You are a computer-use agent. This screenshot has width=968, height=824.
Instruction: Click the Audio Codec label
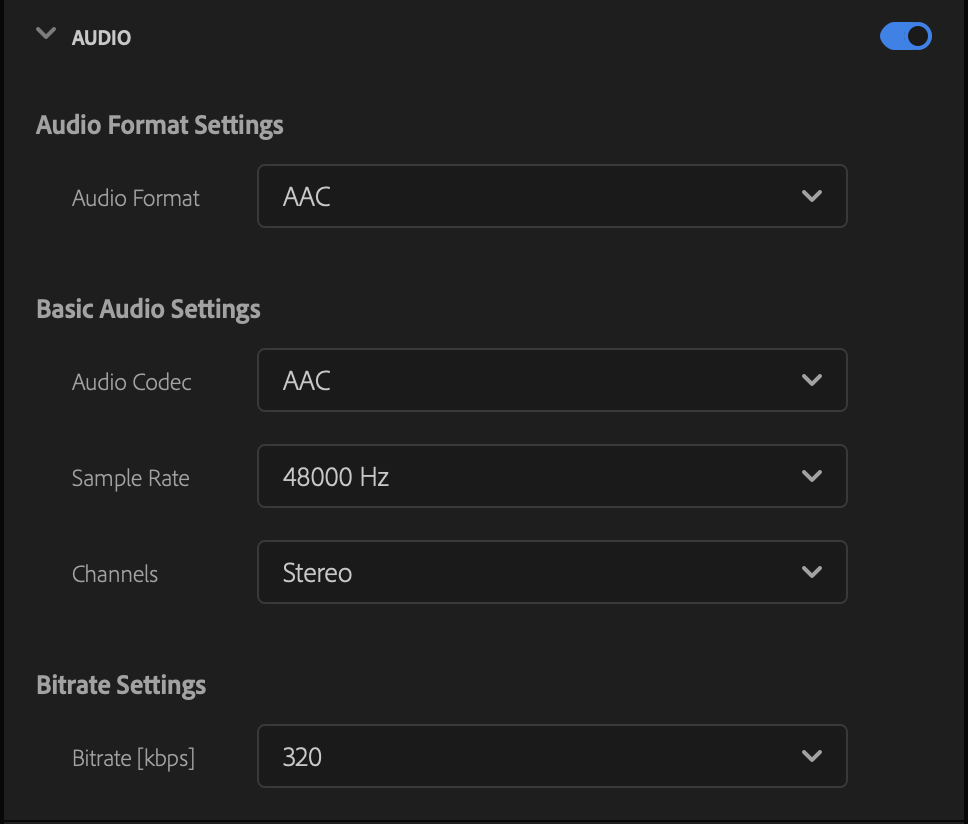point(131,382)
